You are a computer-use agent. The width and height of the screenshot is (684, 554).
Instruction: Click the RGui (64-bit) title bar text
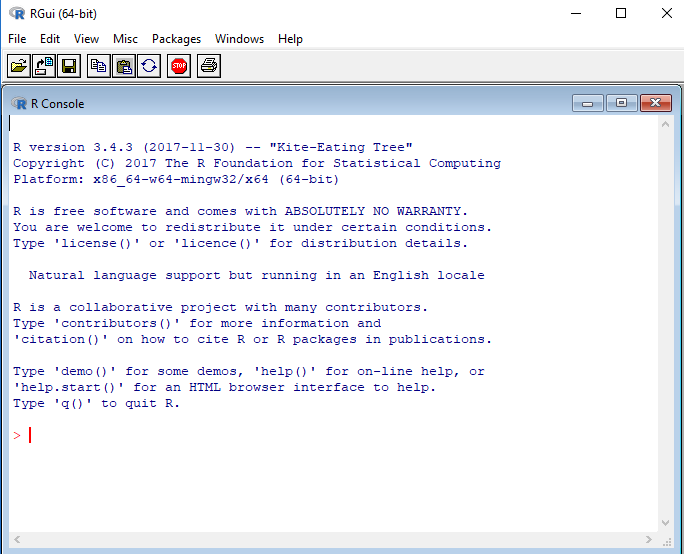(63, 14)
